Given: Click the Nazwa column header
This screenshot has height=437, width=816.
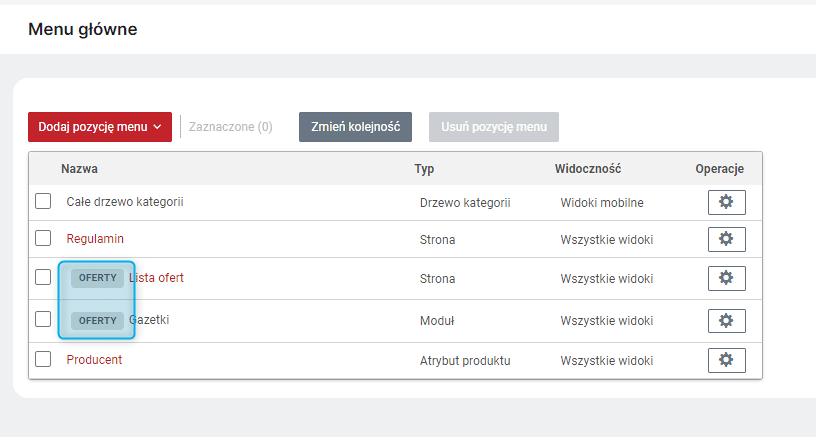Looking at the screenshot, I should click(x=79, y=169).
